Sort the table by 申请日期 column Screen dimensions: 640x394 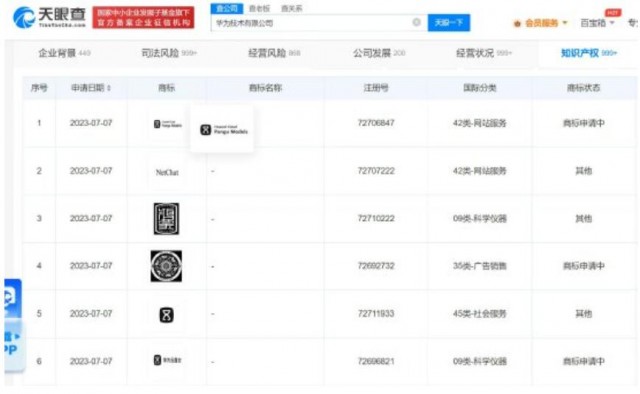click(x=91, y=88)
